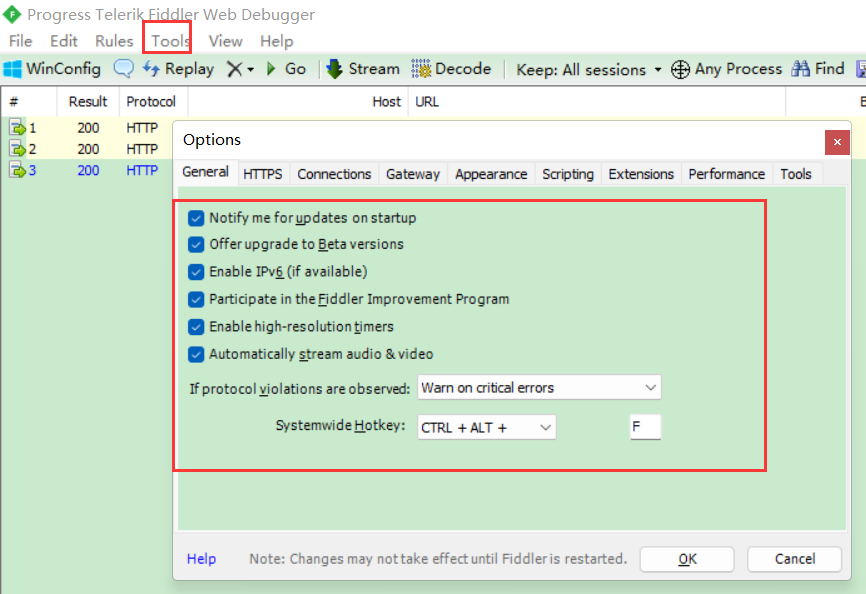The width and height of the screenshot is (866, 594).
Task: Switch to the Performance tab
Action: tap(726, 174)
